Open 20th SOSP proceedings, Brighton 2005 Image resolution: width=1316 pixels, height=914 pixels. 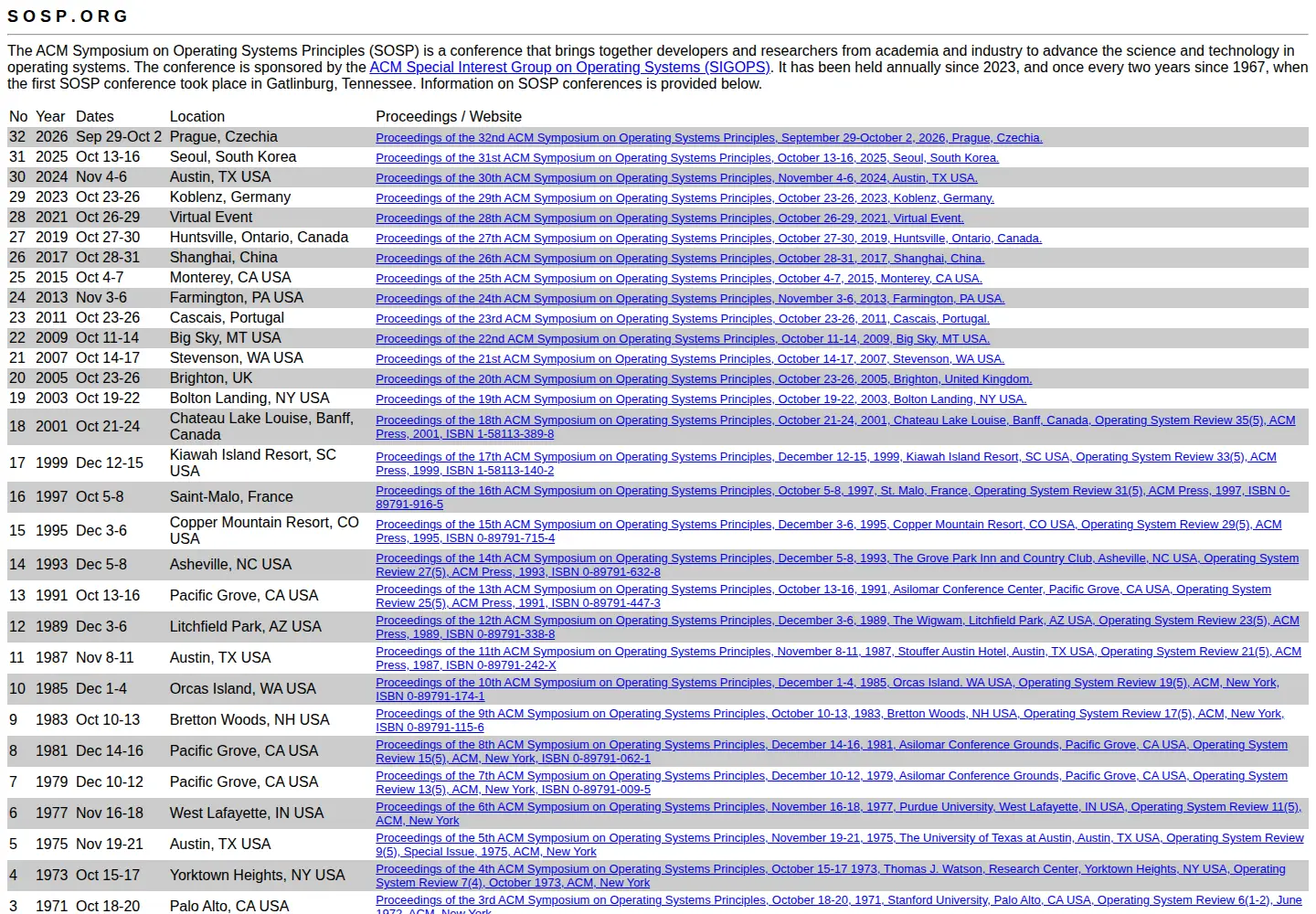click(x=704, y=379)
